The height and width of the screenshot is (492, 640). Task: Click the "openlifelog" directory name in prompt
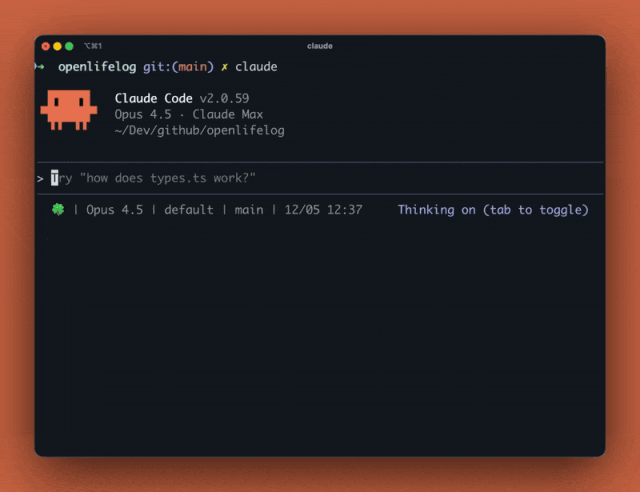click(98, 66)
